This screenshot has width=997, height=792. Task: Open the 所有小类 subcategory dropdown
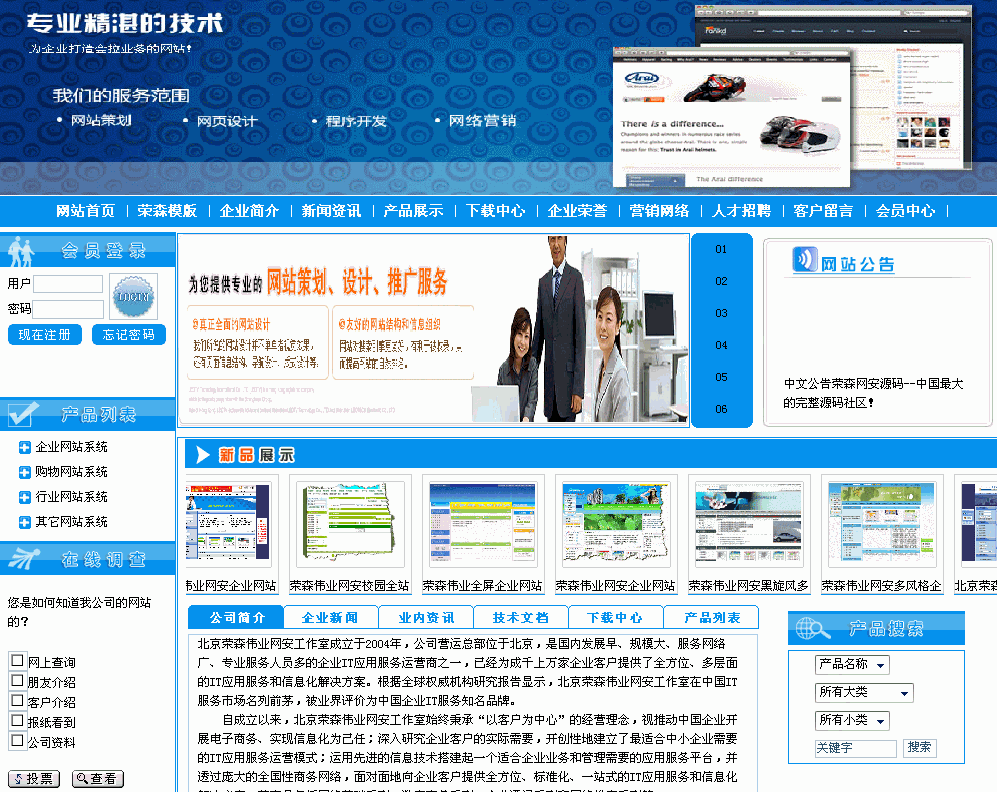852,720
